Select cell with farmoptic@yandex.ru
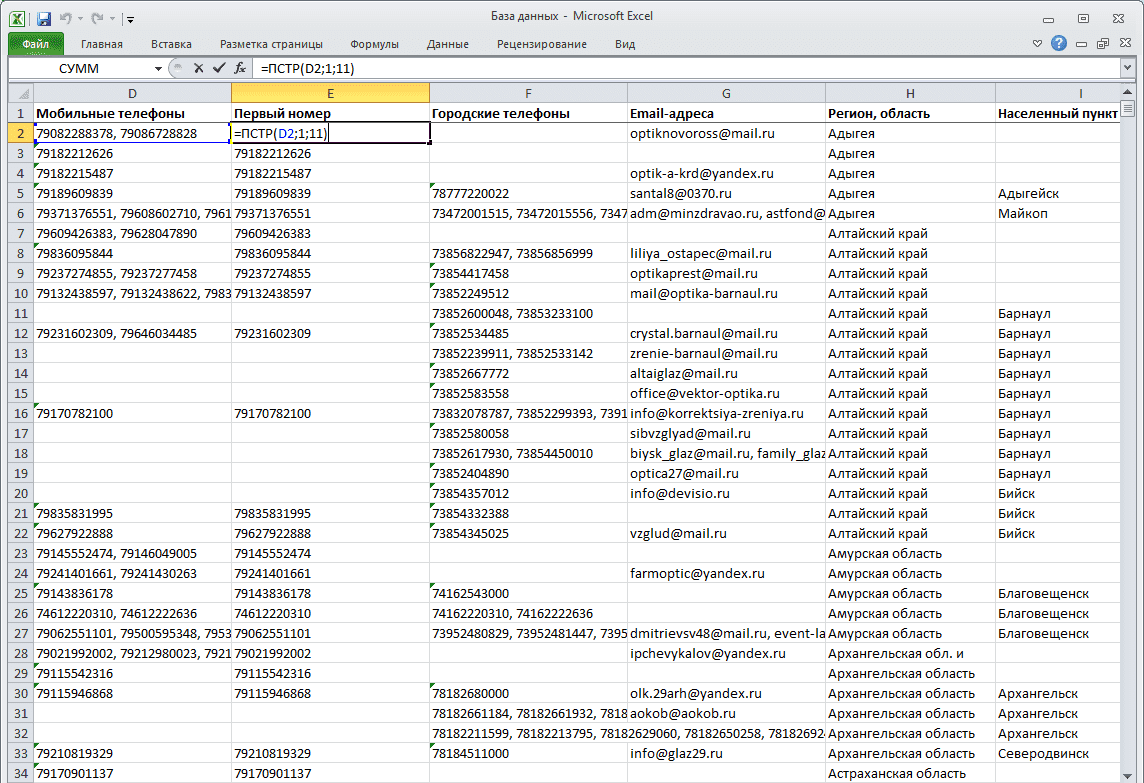 pyautogui.click(x=726, y=574)
